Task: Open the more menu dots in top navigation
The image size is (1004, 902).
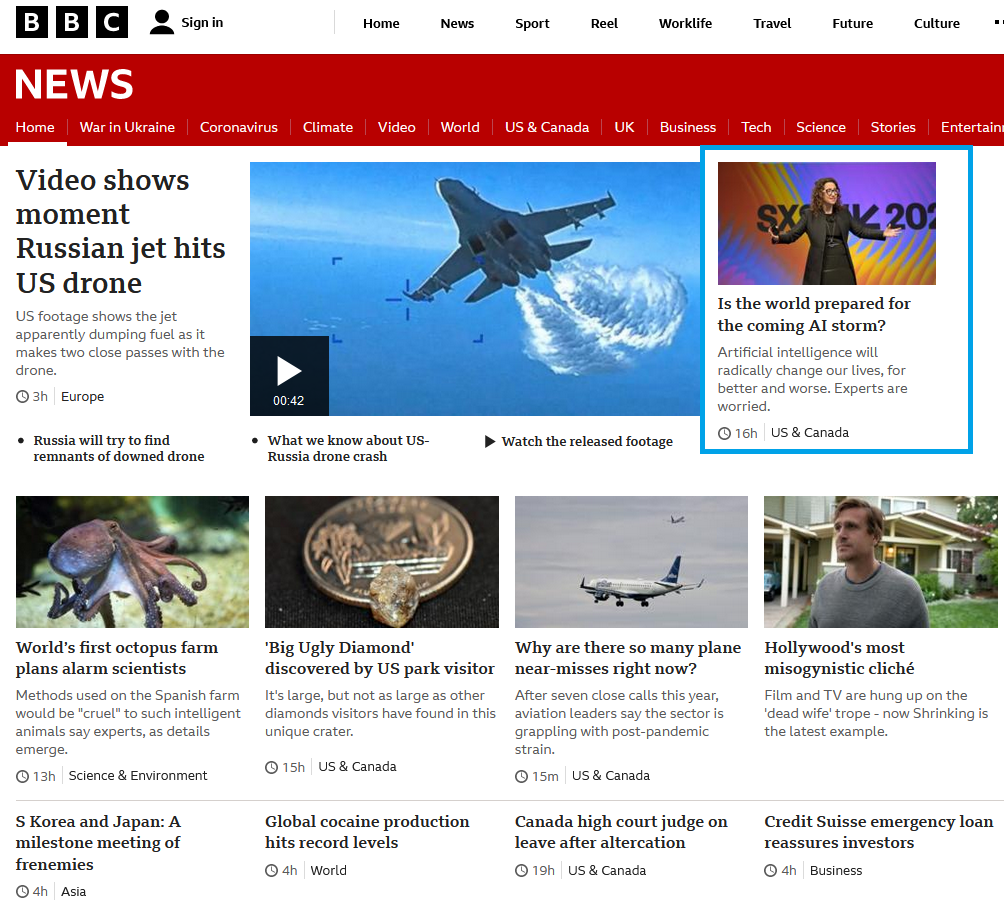Action: coord(998,23)
